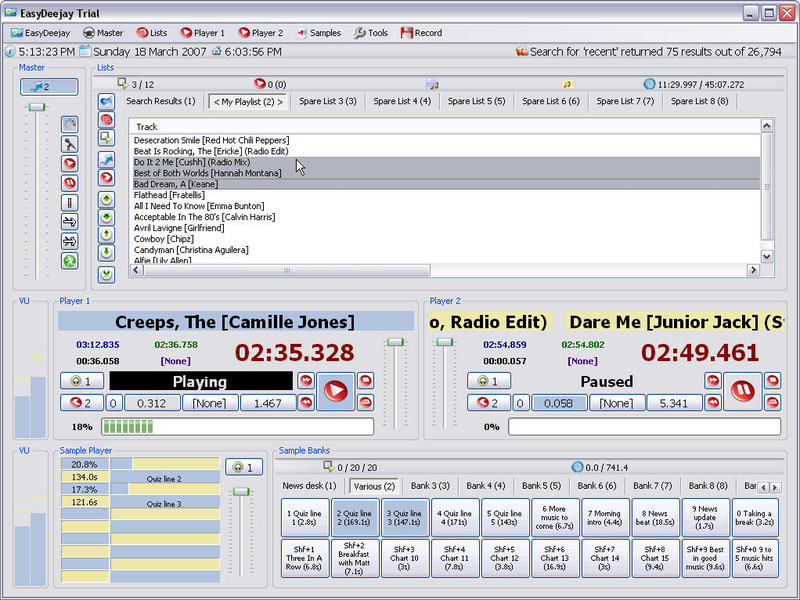Viewport: 800px width, 600px height.
Task: Click the clock icon beside 11:29.997 / 45:07.272
Action: tap(649, 84)
